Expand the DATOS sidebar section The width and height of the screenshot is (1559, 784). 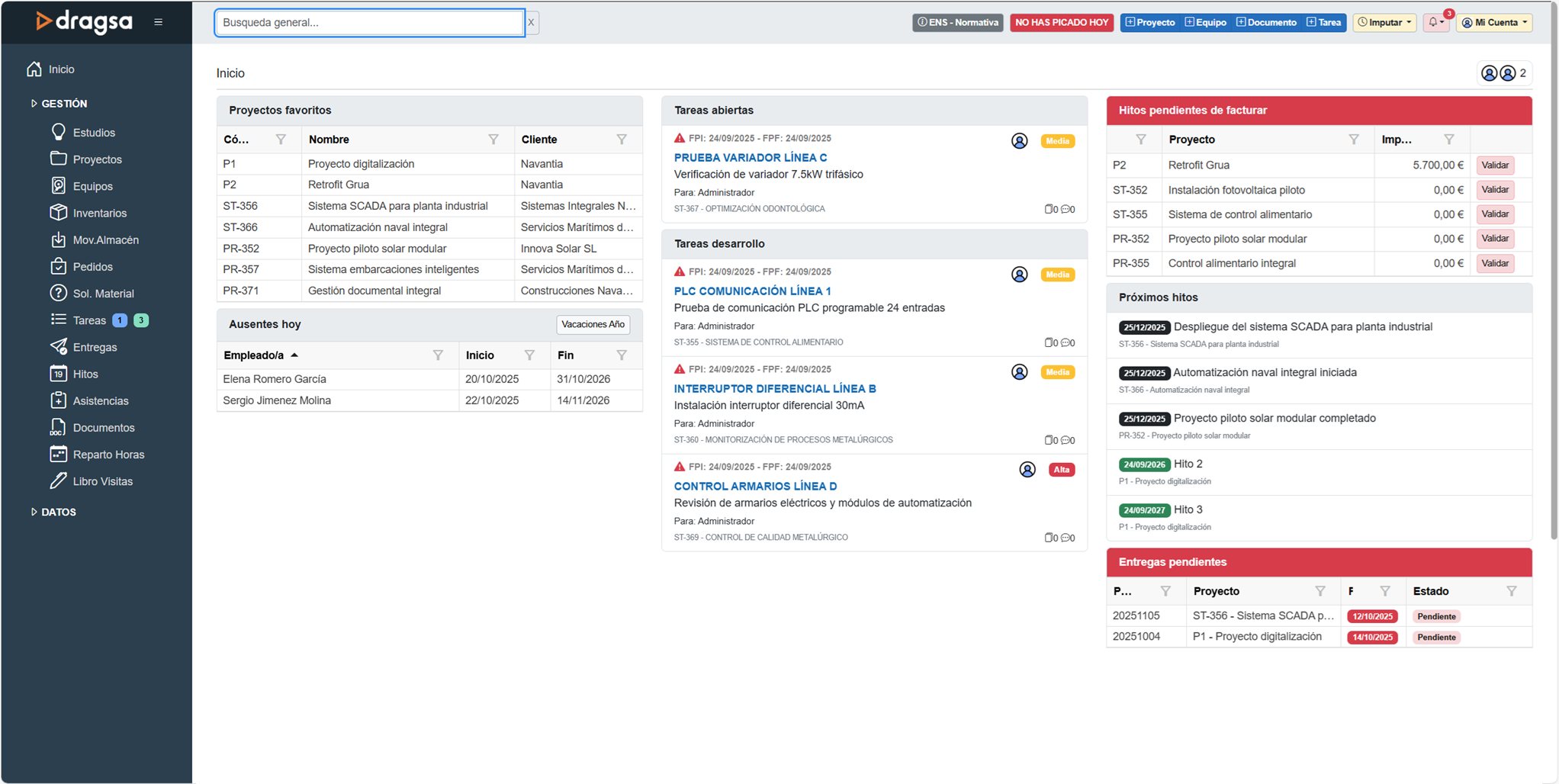(x=58, y=512)
